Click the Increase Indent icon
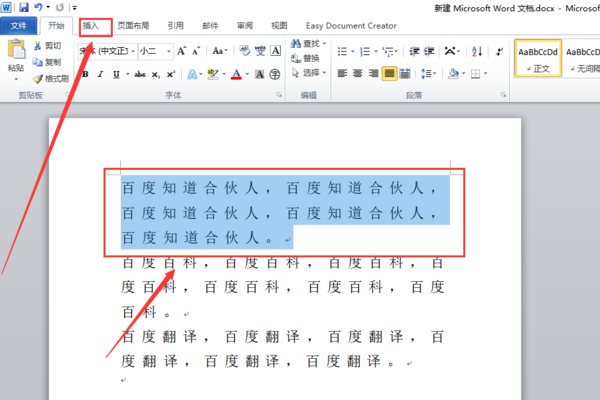The width and height of the screenshot is (600, 400). click(429, 51)
